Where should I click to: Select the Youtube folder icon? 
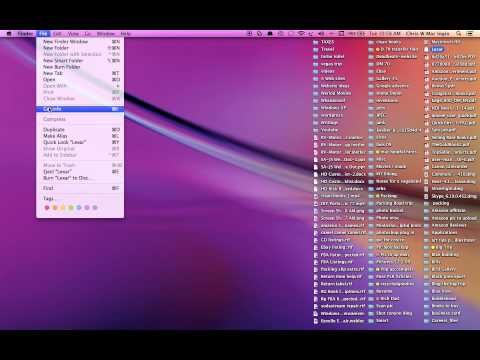(x=316, y=130)
